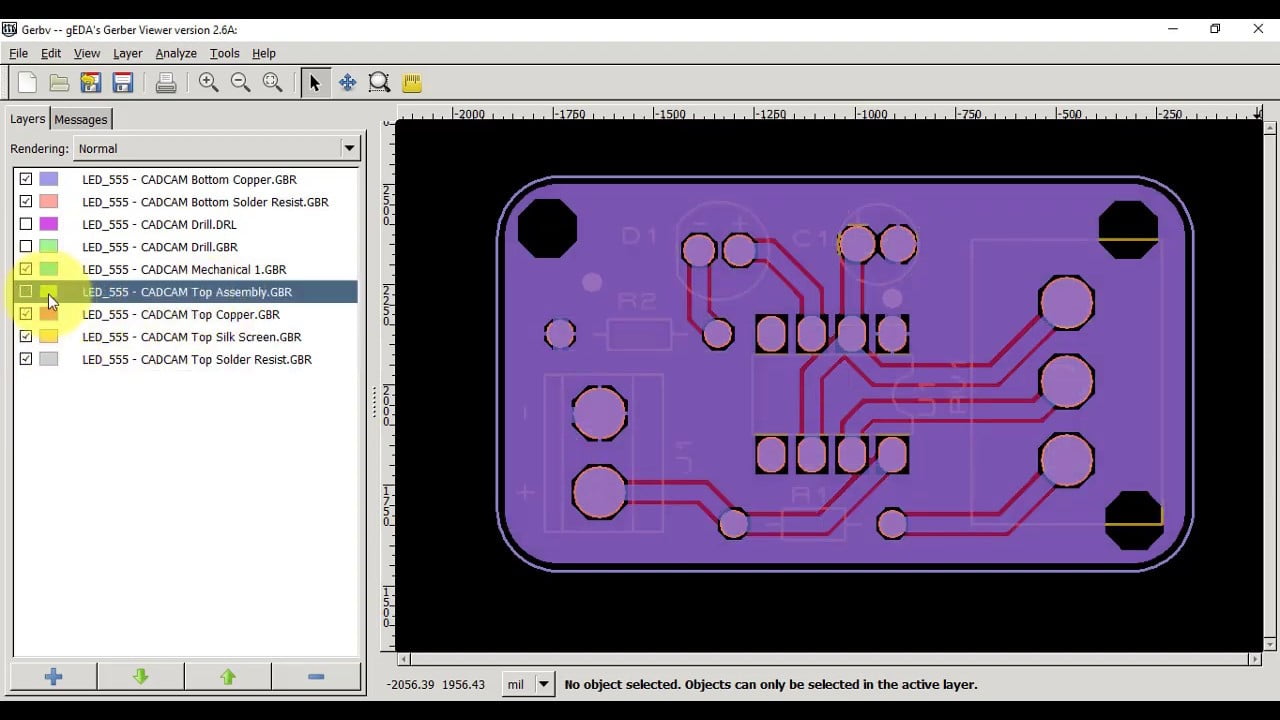This screenshot has width=1280, height=720.
Task: Select the 'CADCAM Bottom Copper.GBR' layer name
Action: [189, 180]
